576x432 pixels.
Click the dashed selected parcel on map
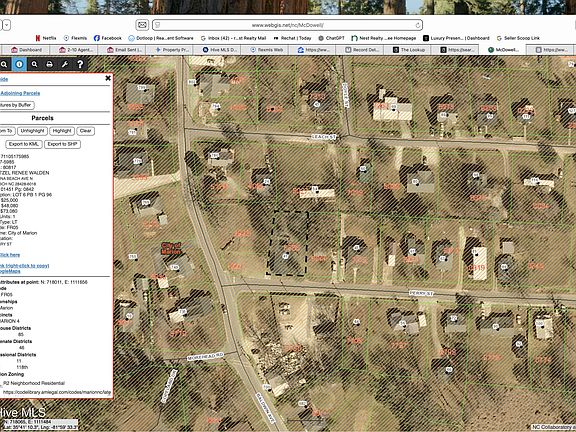click(288, 243)
